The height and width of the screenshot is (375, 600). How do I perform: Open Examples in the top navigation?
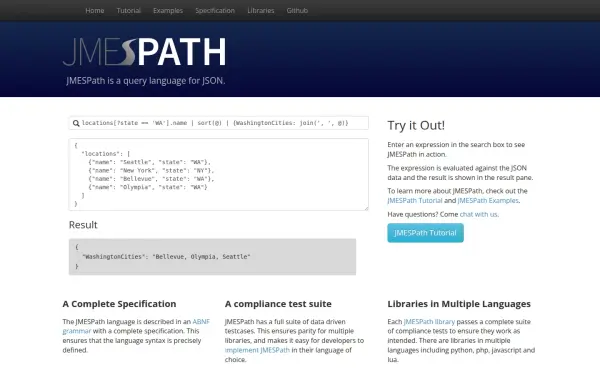point(168,10)
